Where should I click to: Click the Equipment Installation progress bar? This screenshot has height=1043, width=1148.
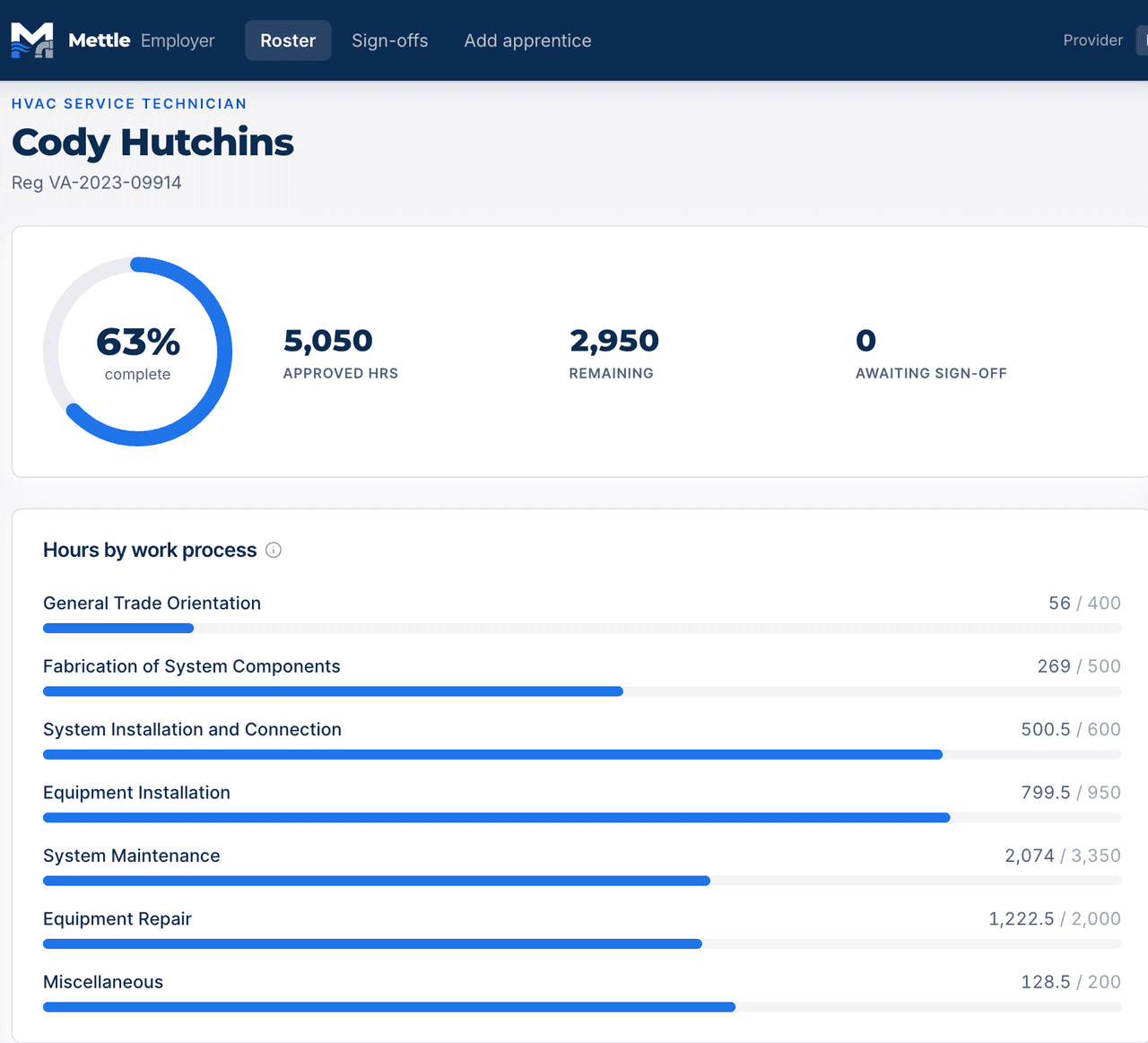(582, 818)
